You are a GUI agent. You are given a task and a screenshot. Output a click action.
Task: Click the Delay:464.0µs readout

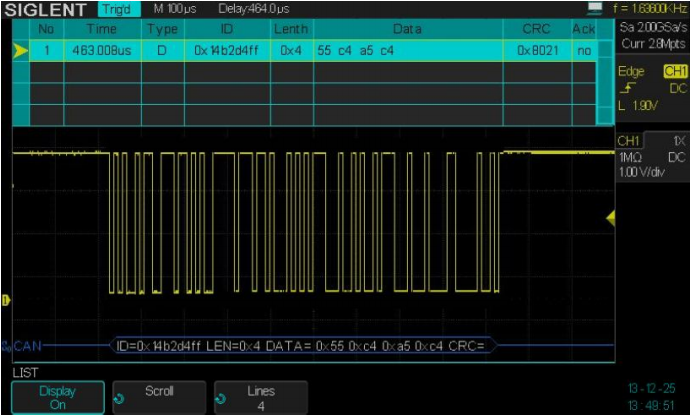[x=254, y=9]
